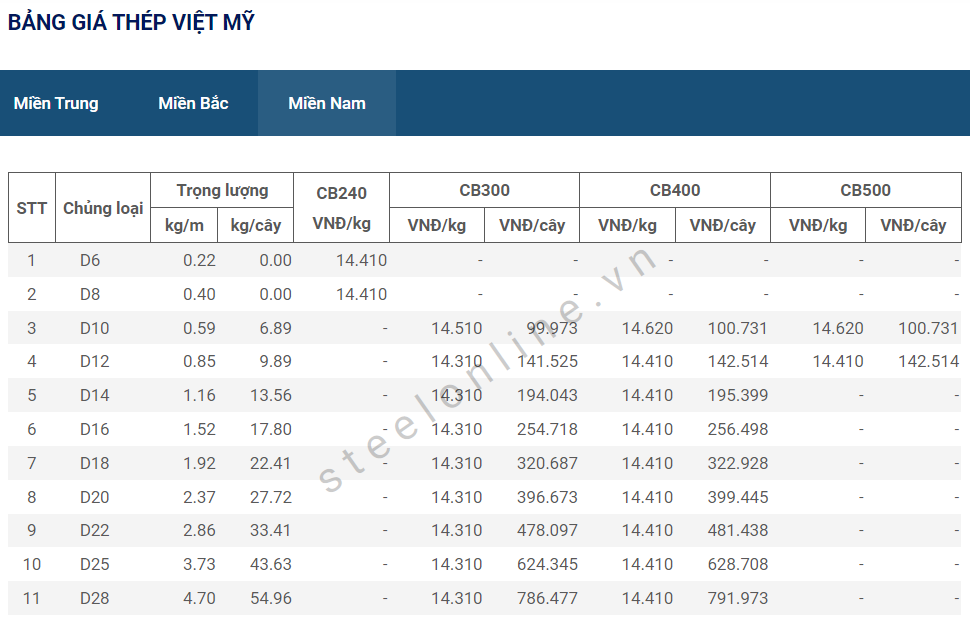The image size is (970, 625).
Task: Click the 2.37 kg/m weight for D20
Action: tap(199, 498)
